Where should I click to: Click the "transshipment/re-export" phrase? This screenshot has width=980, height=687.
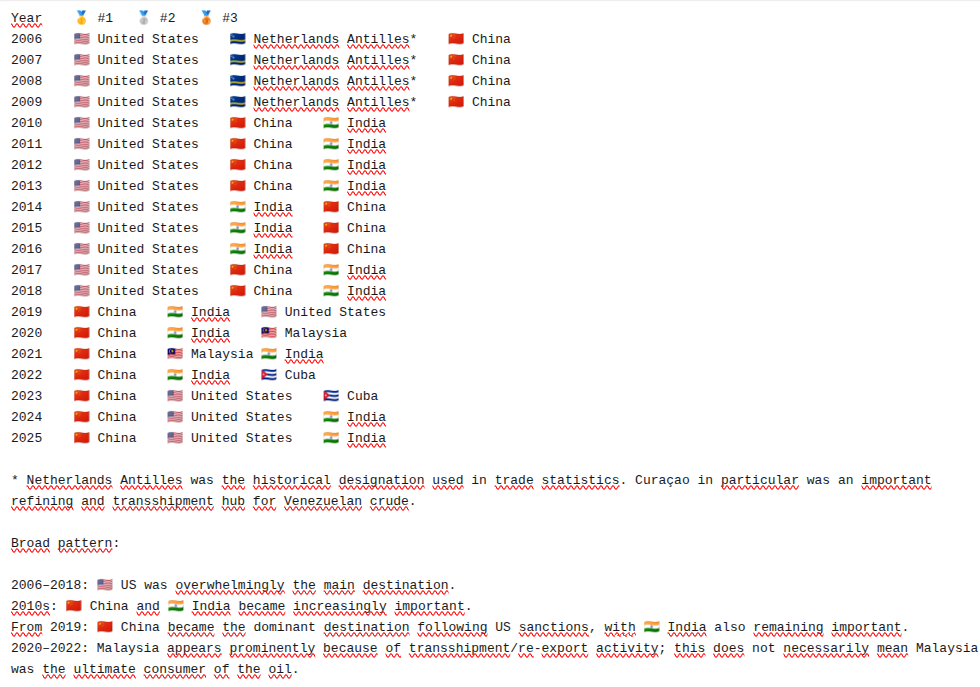(499, 648)
